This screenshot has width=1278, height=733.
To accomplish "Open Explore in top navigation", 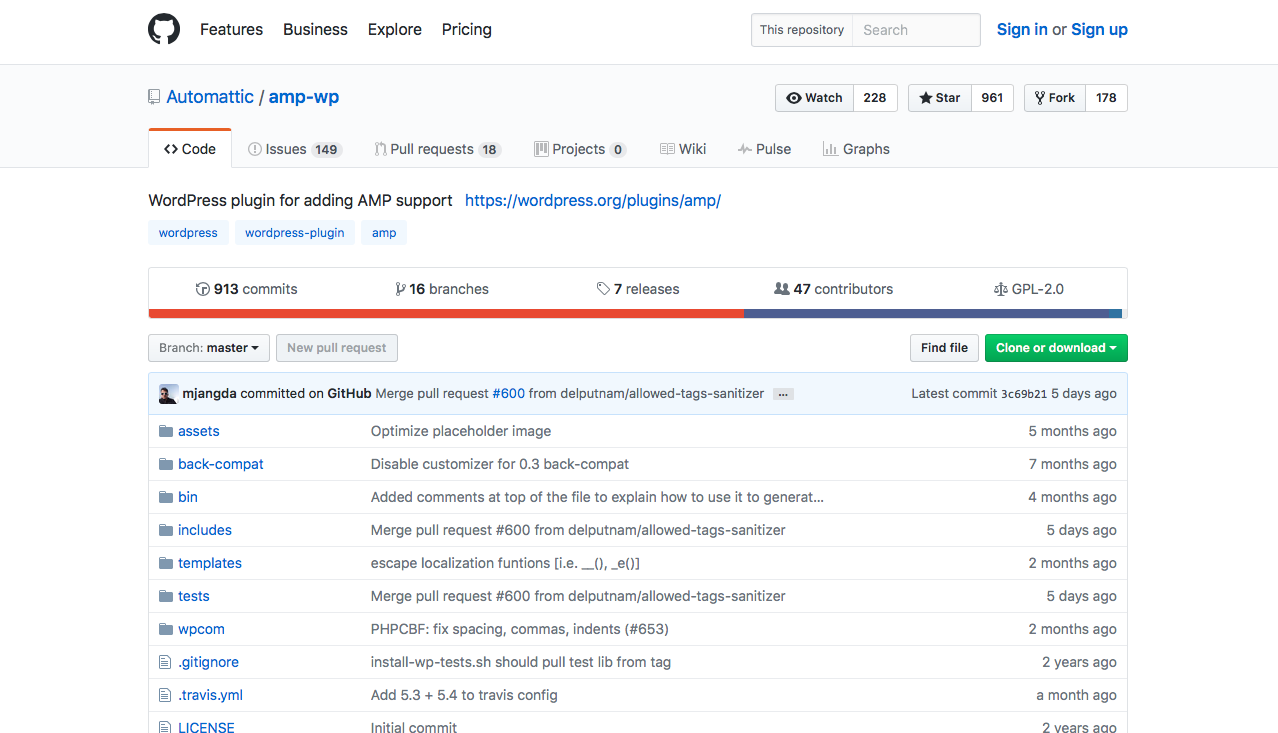I will pyautogui.click(x=395, y=29).
